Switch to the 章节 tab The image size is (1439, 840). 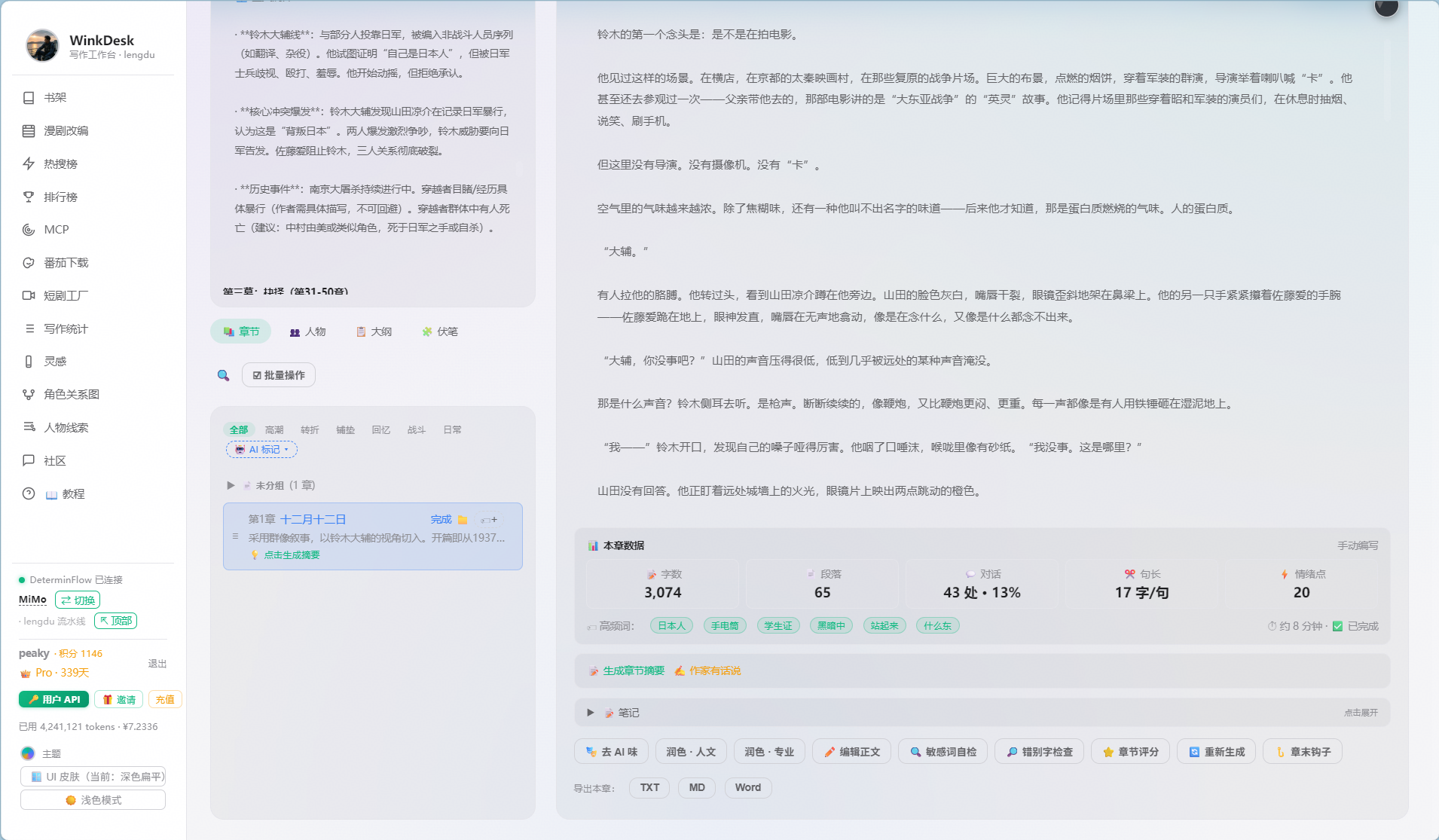tap(240, 331)
